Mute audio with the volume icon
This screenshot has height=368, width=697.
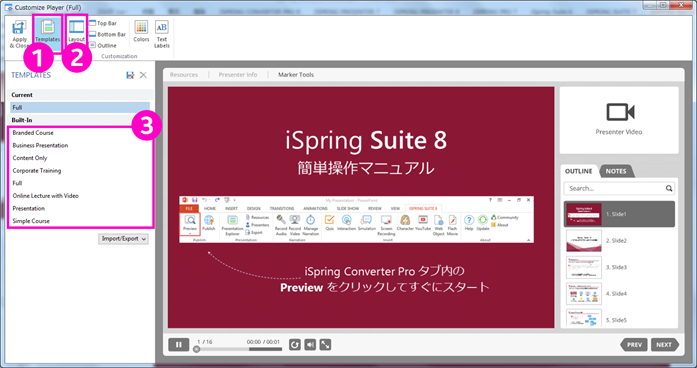tap(310, 344)
